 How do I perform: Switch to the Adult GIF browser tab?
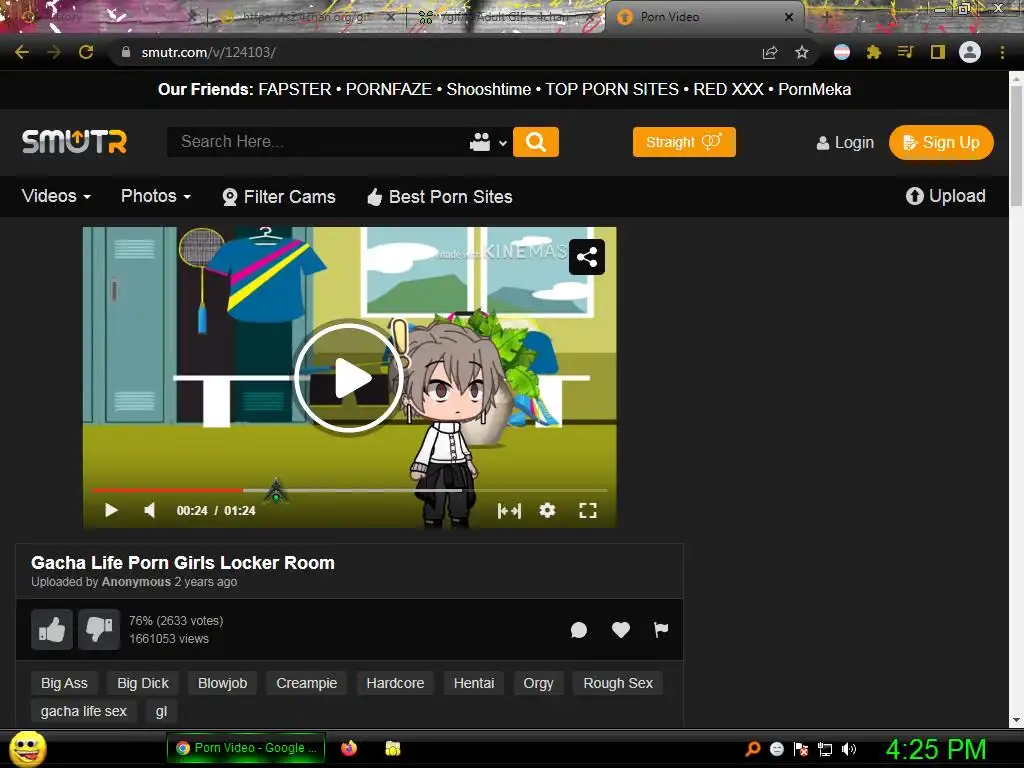[506, 17]
